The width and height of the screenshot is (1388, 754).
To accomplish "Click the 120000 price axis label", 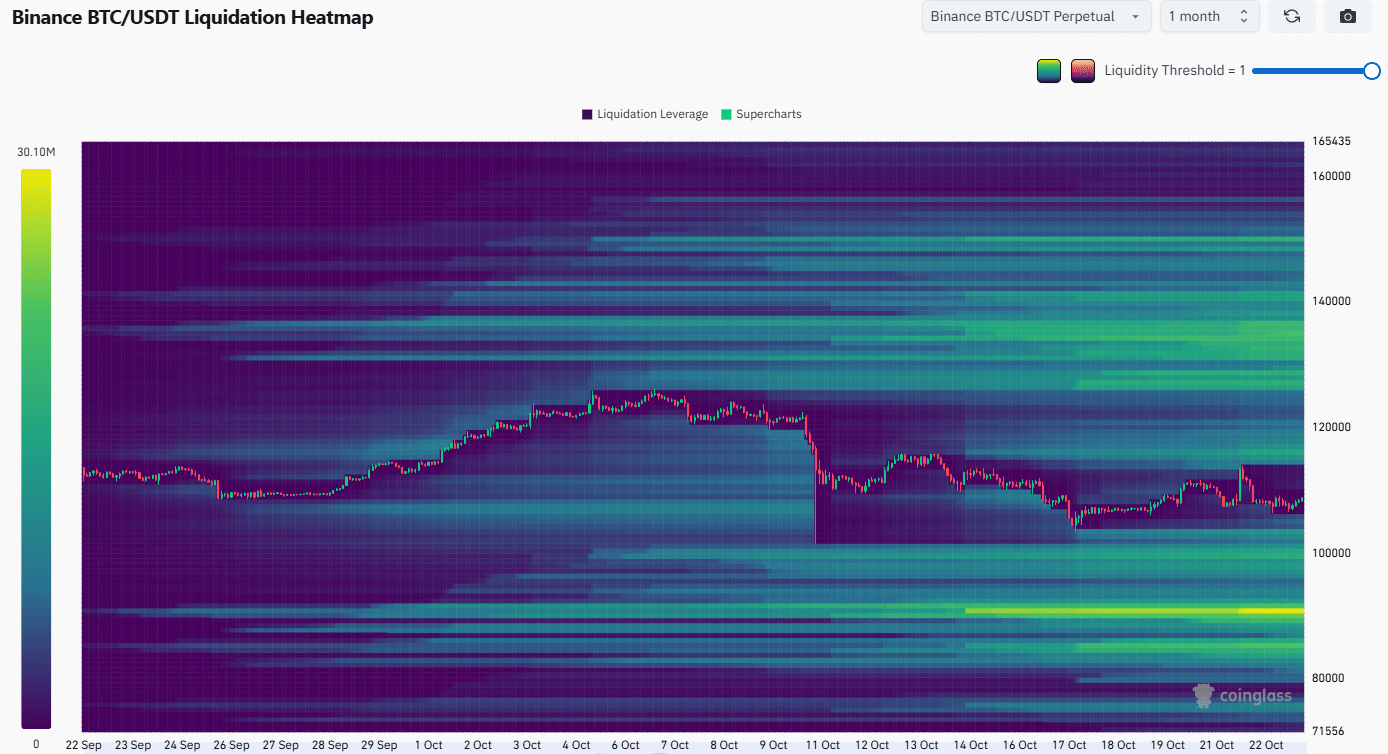I will pos(1330,427).
